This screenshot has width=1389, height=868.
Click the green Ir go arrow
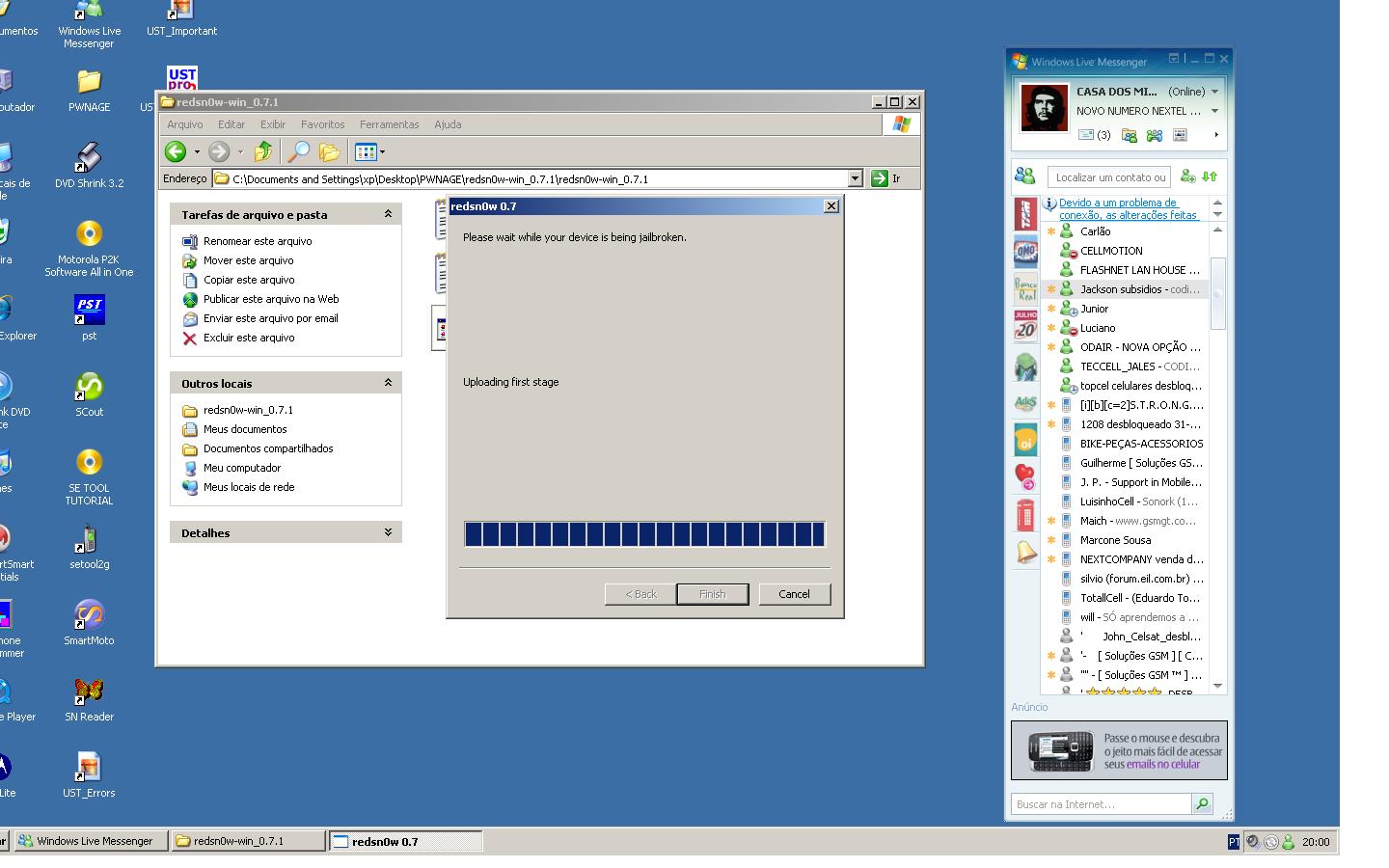pyautogui.click(x=879, y=178)
